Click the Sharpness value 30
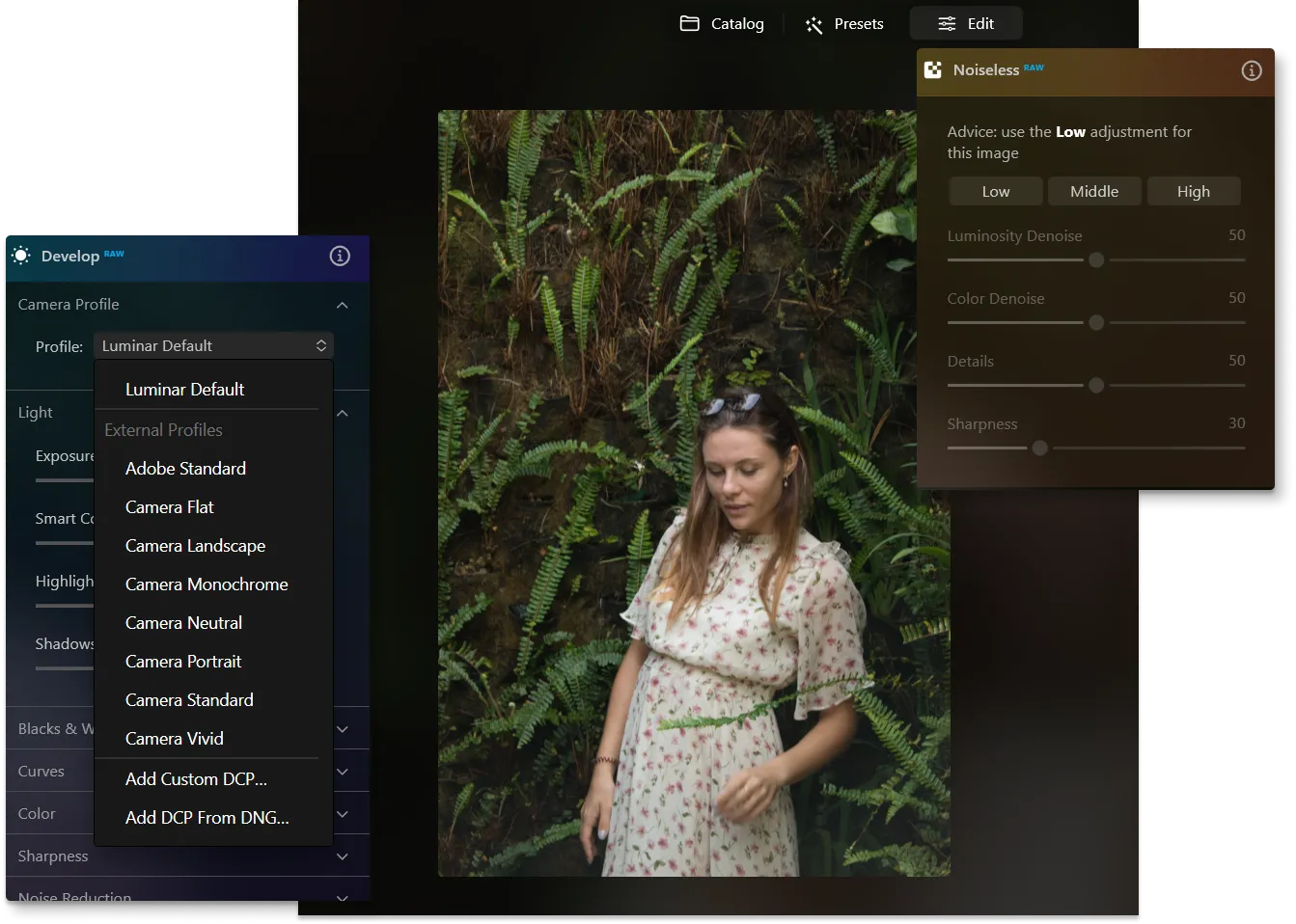Viewport: 1296px width, 924px height. tap(1236, 423)
